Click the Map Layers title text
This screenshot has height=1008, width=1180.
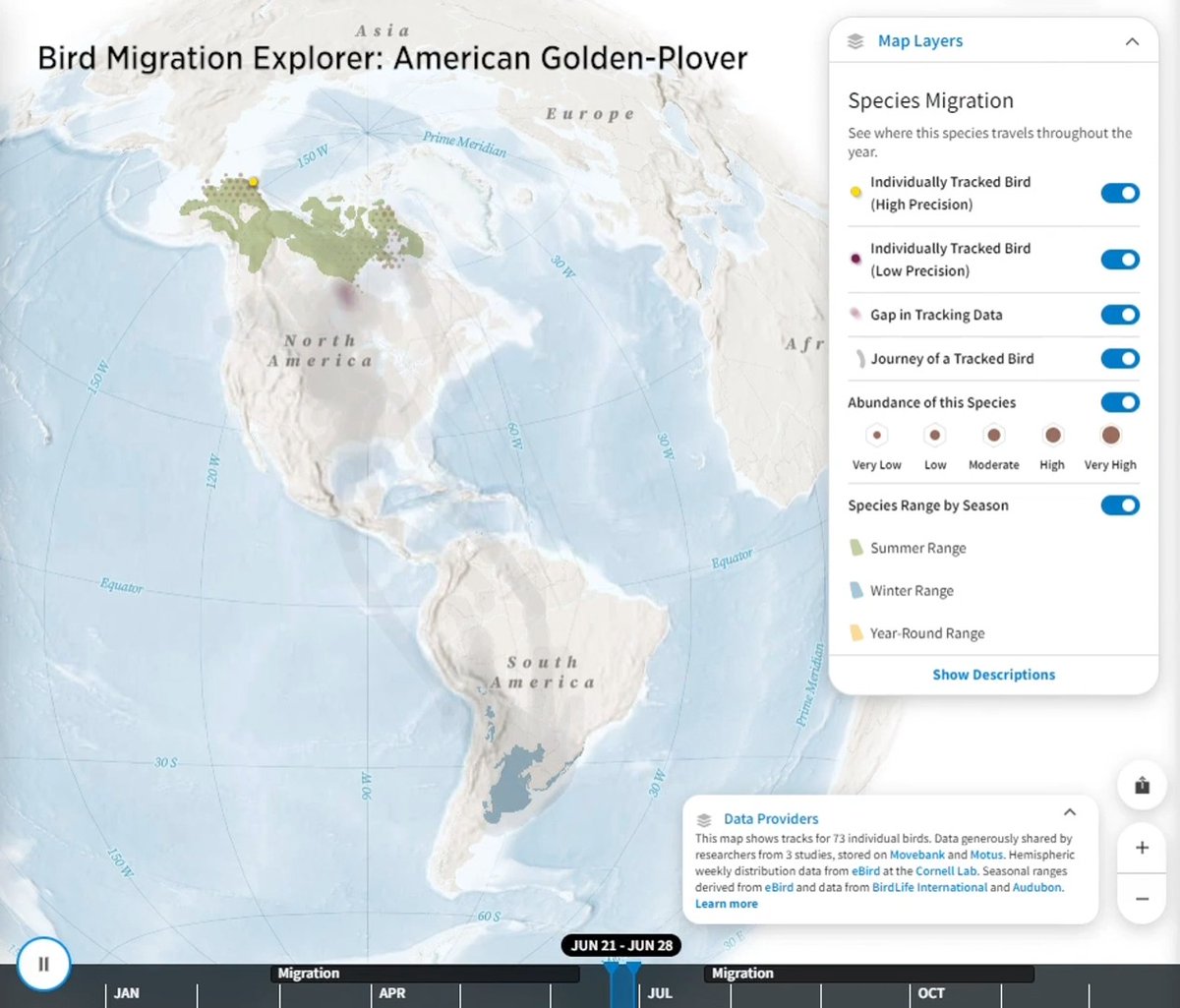tap(920, 41)
